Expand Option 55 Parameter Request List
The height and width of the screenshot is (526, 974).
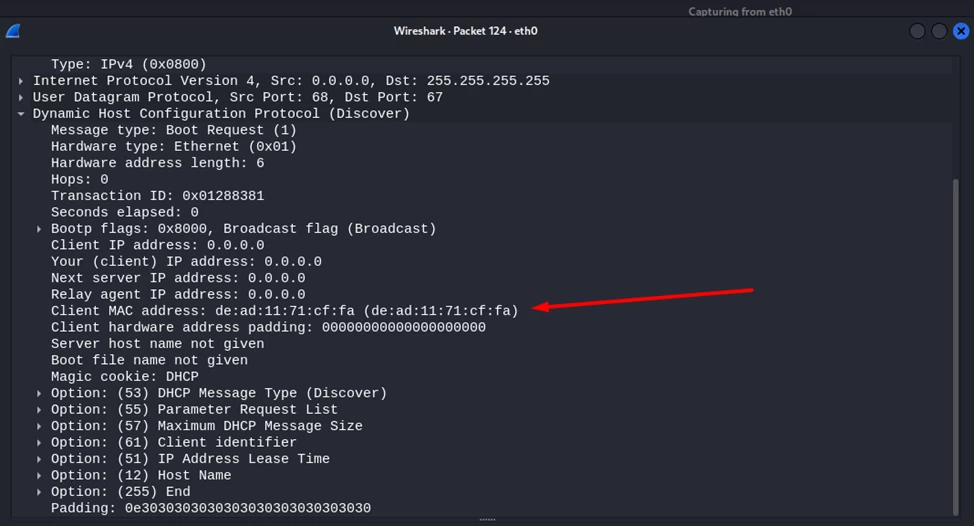[x=39, y=410]
